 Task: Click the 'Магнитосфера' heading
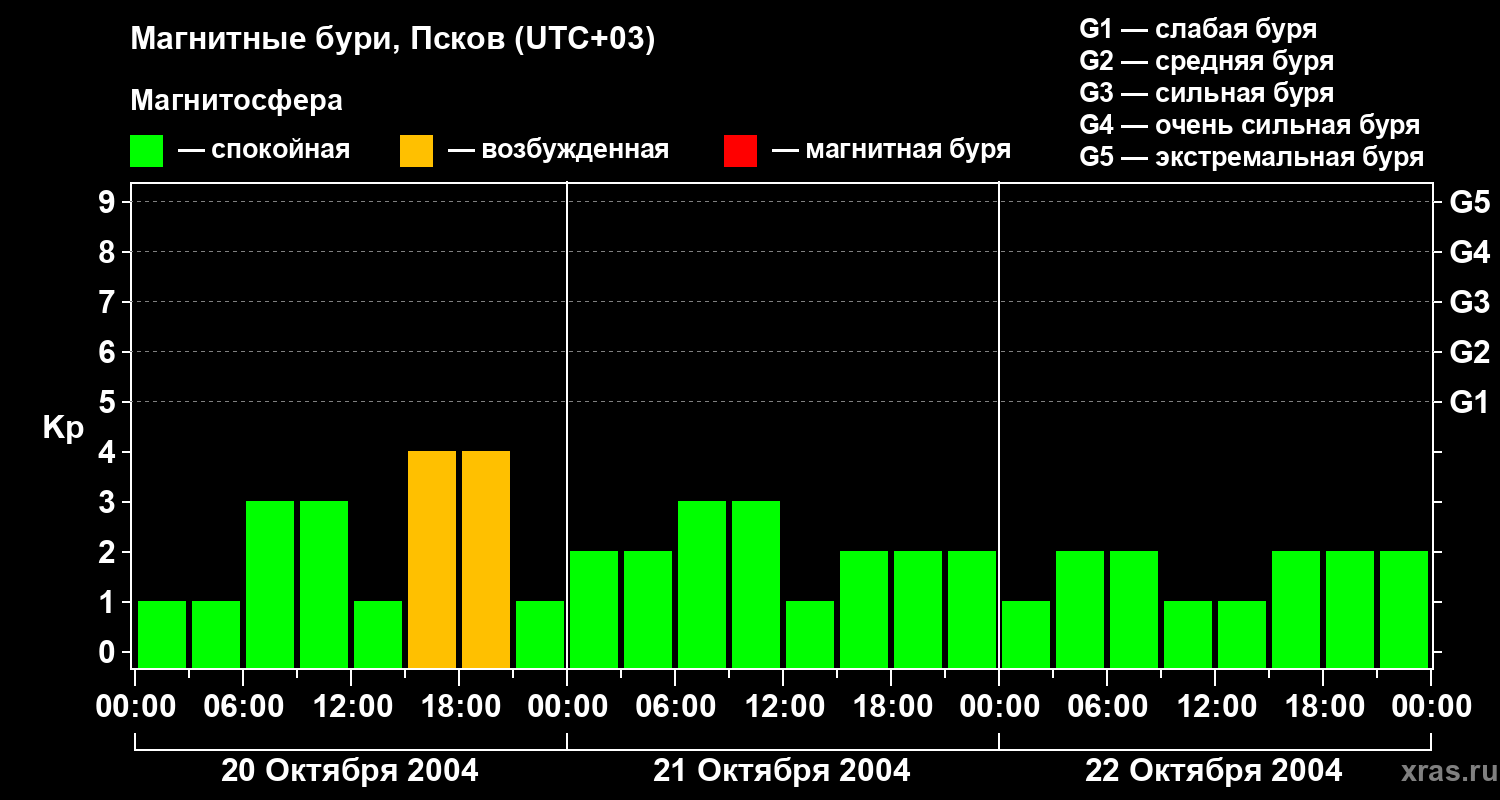click(237, 101)
